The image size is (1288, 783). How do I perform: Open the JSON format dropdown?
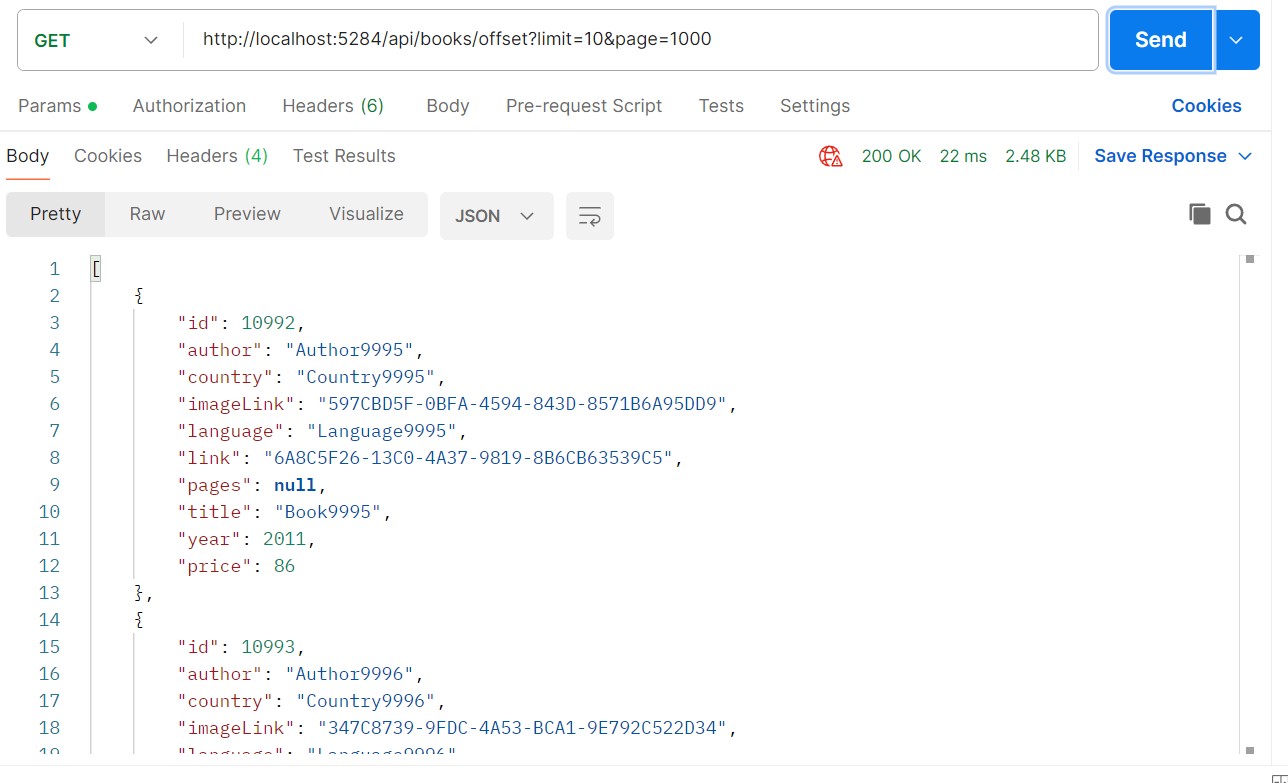496,216
